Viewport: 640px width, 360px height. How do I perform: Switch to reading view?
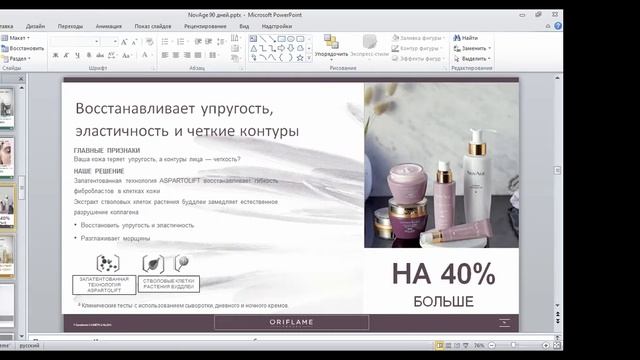[x=457, y=345]
